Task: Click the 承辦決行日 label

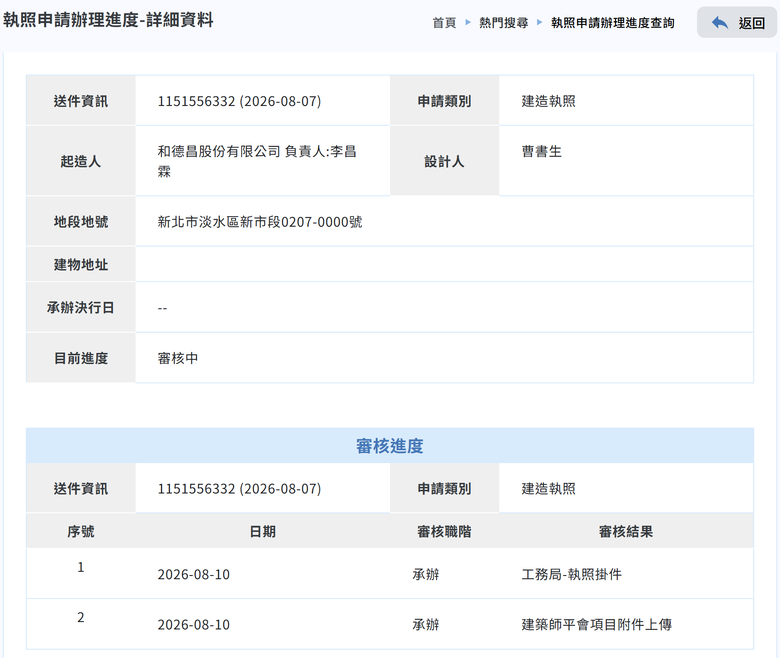Action: coord(81,307)
